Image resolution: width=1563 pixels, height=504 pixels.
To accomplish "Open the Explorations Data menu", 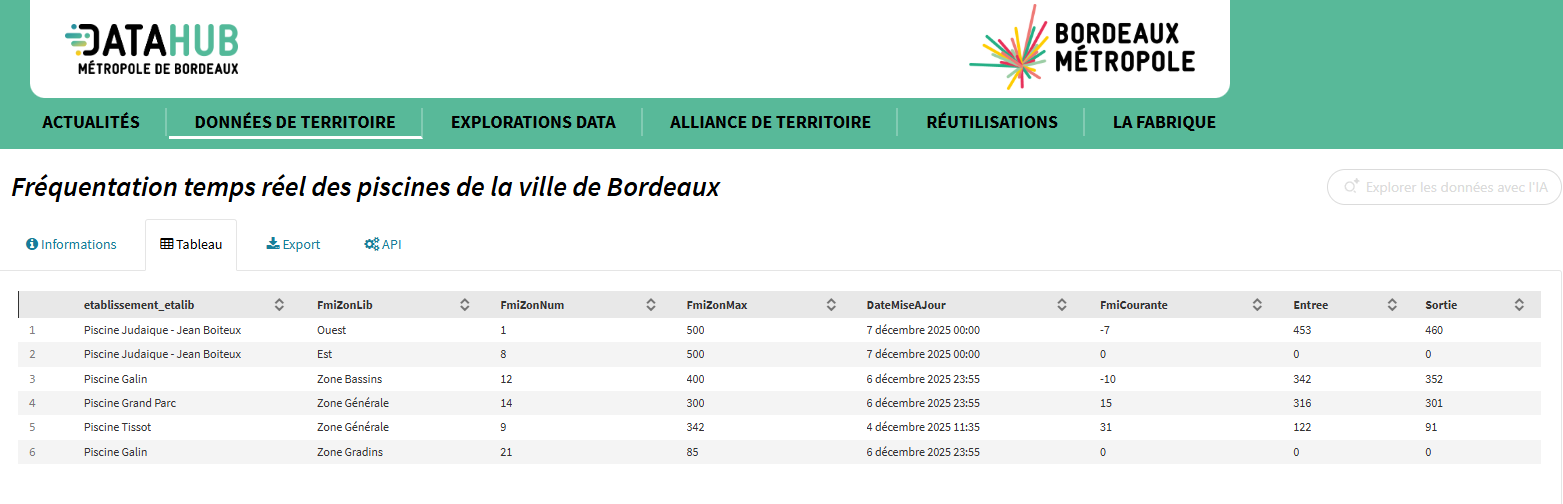I will pos(533,122).
